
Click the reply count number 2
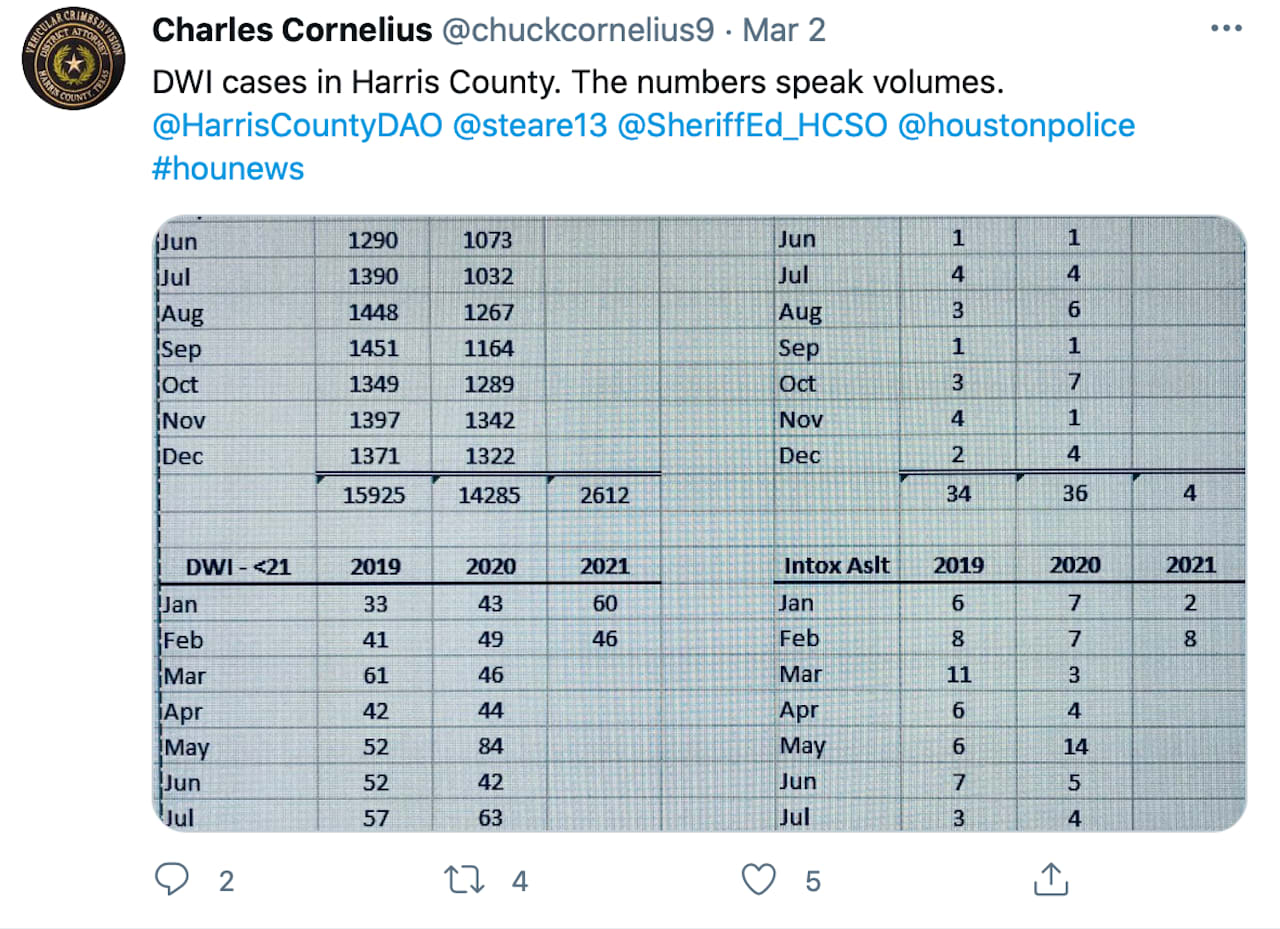226,881
